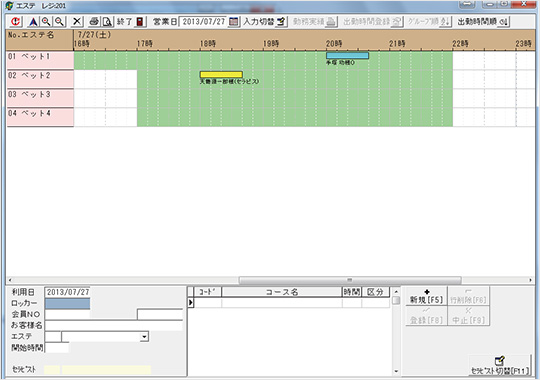Expand the エステ dropdown arrow
This screenshot has height=380, width=540.
[144, 337]
